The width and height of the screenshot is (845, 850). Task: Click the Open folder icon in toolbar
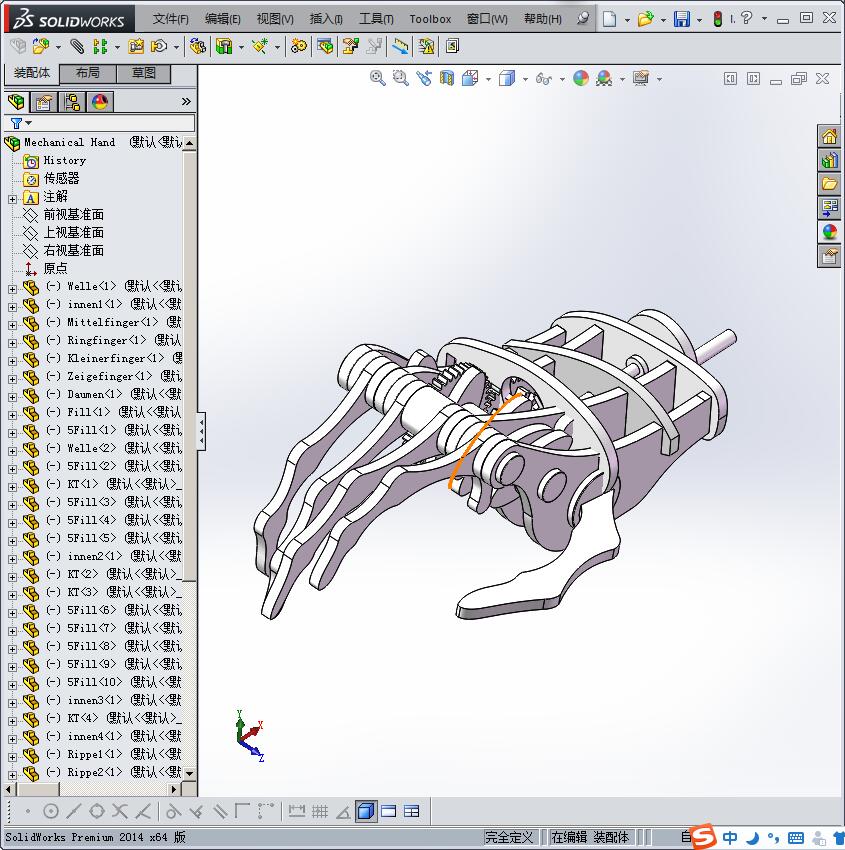(646, 19)
